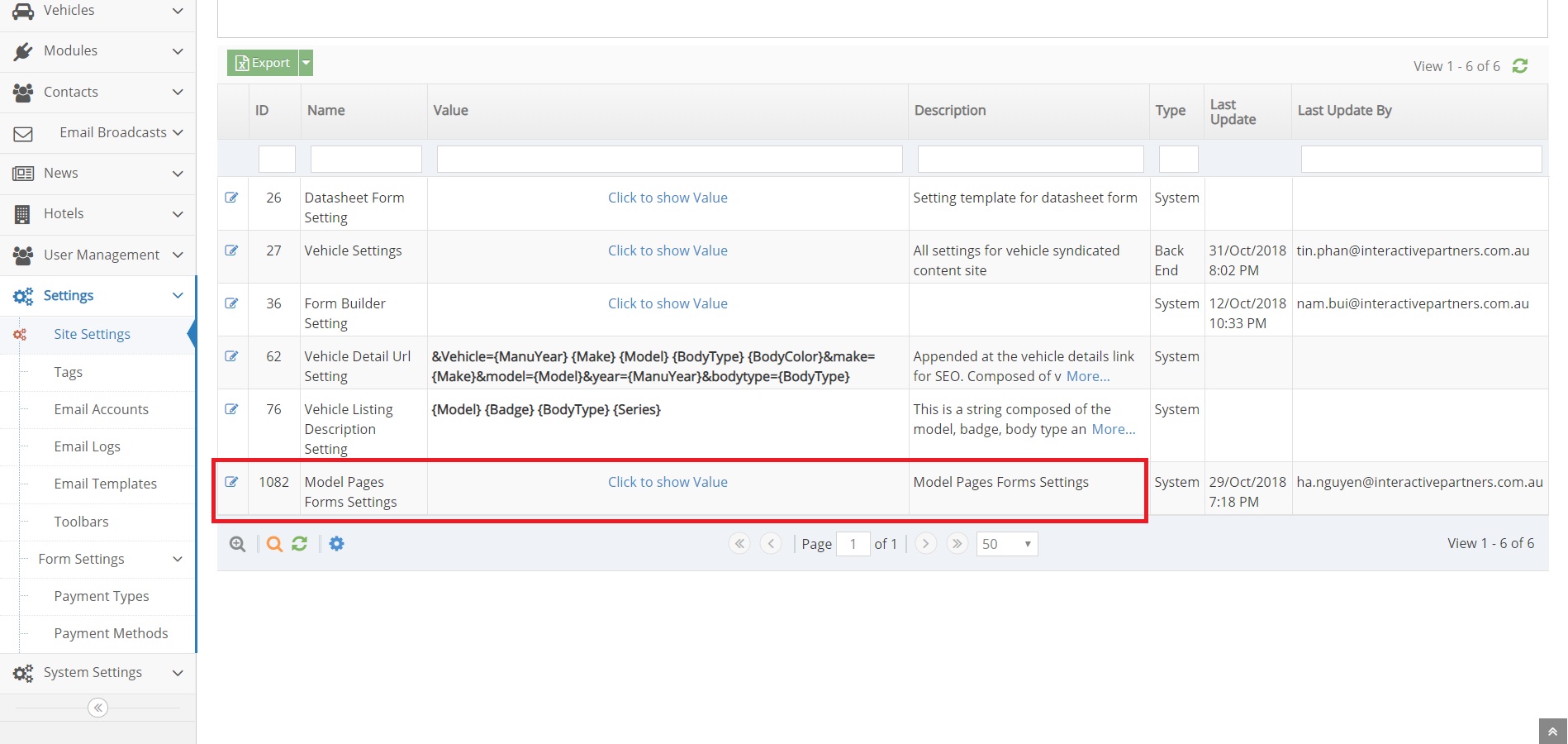The height and width of the screenshot is (744, 1568).
Task: Click edit icon for Model Pages Forms Settings
Action: tap(231, 482)
